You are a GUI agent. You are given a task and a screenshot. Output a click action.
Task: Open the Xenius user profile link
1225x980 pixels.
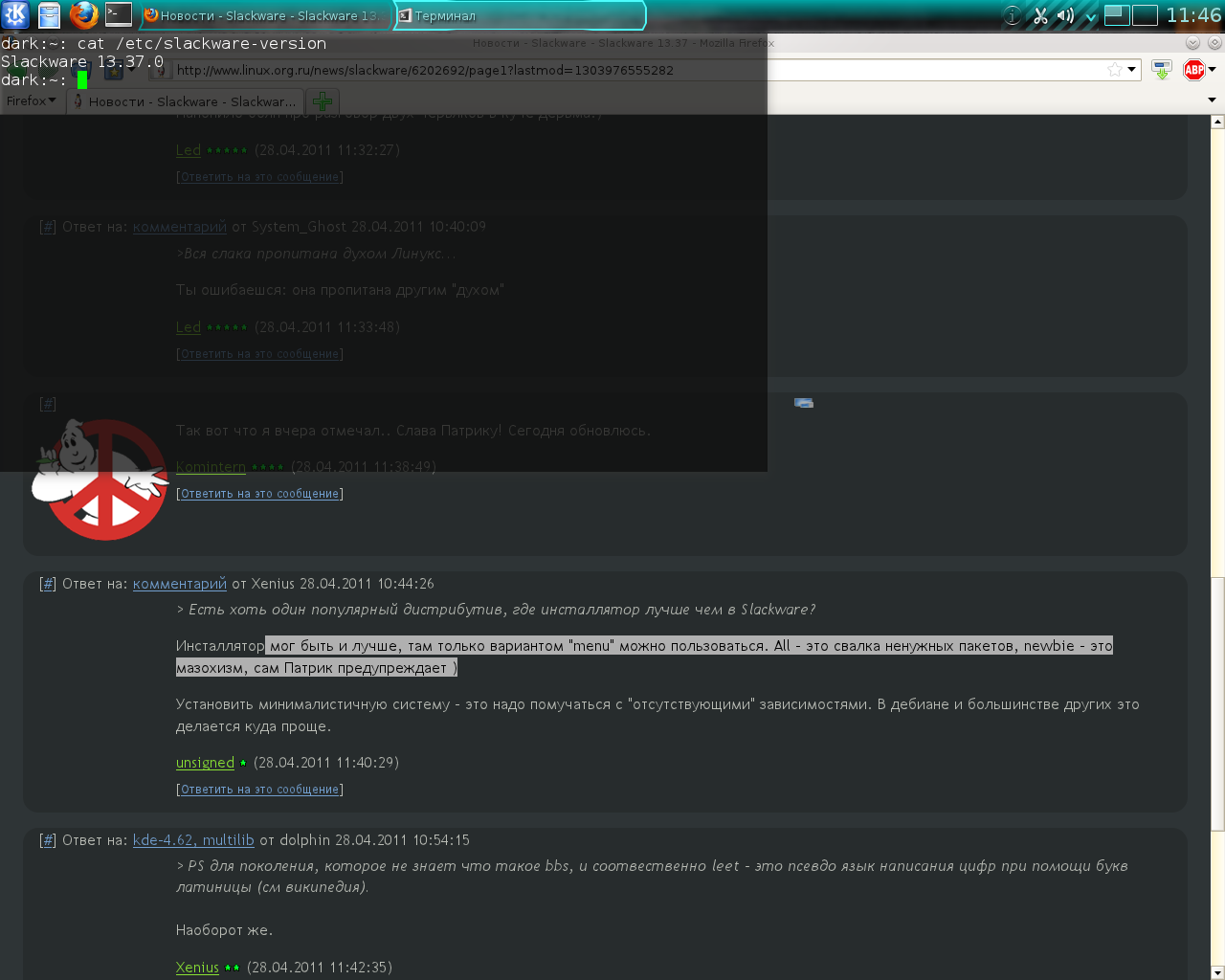point(197,968)
